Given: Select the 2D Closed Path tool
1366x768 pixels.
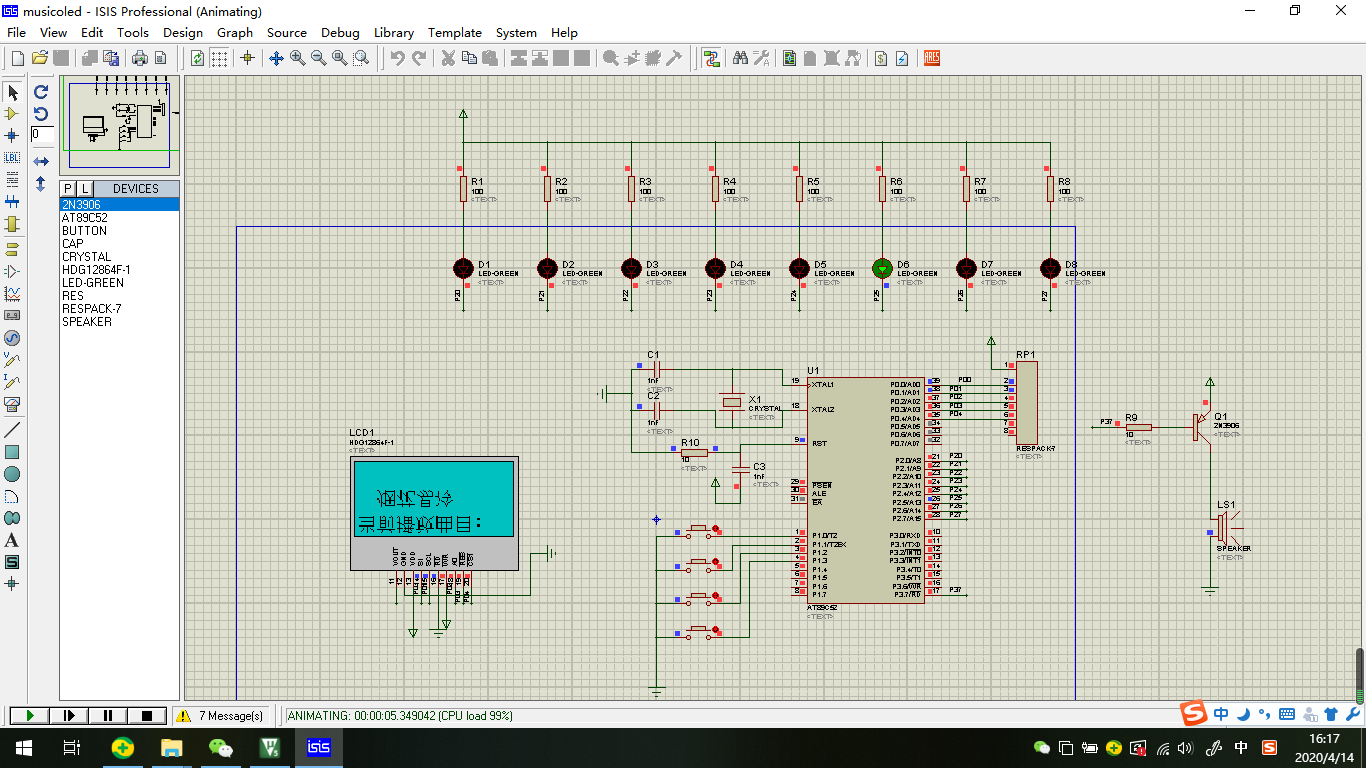Looking at the screenshot, I should pyautogui.click(x=13, y=518).
